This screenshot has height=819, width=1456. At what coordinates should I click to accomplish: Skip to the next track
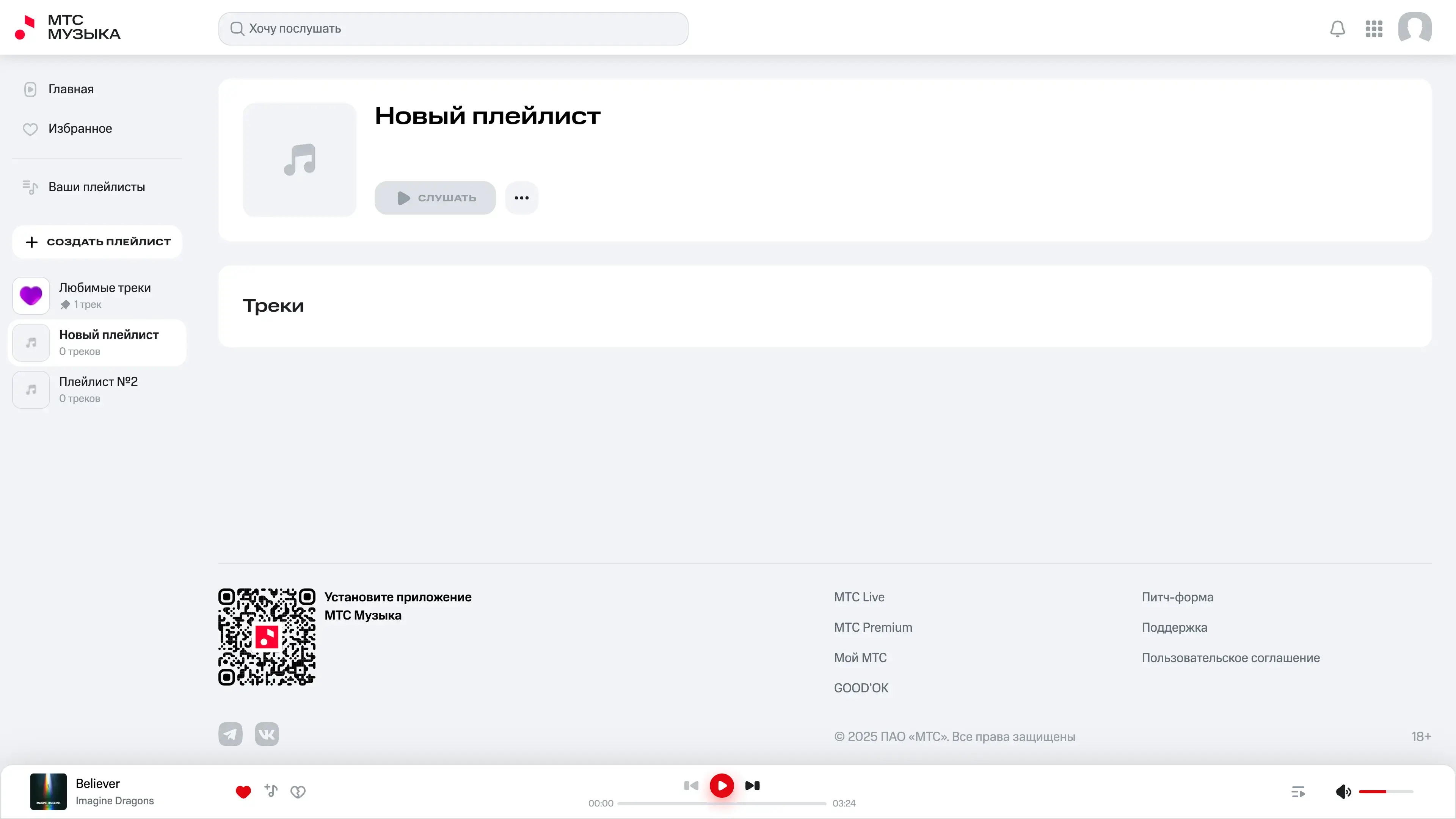(x=752, y=785)
